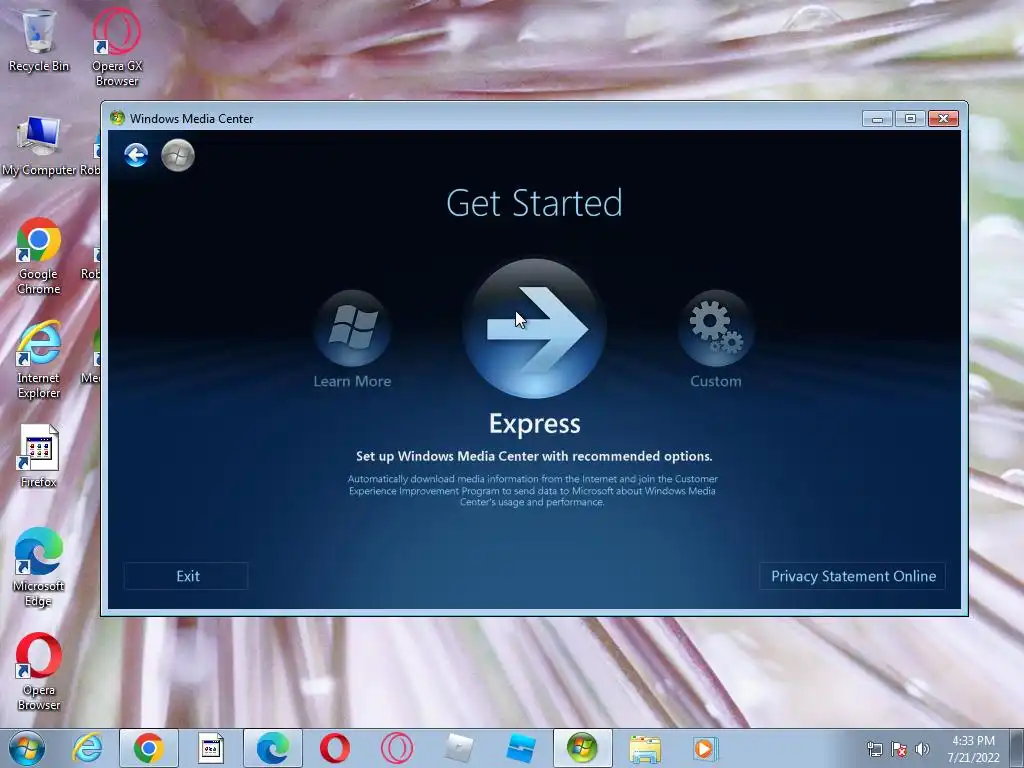Click the blue Roblox Studio taskbar icon

520,748
